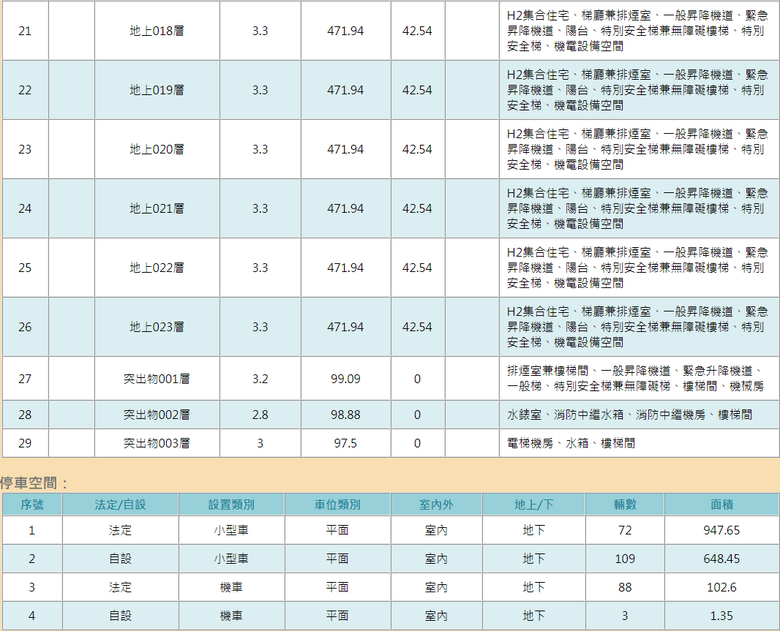
Task: Click usage text starting 電梯機房
Action: tap(571, 443)
